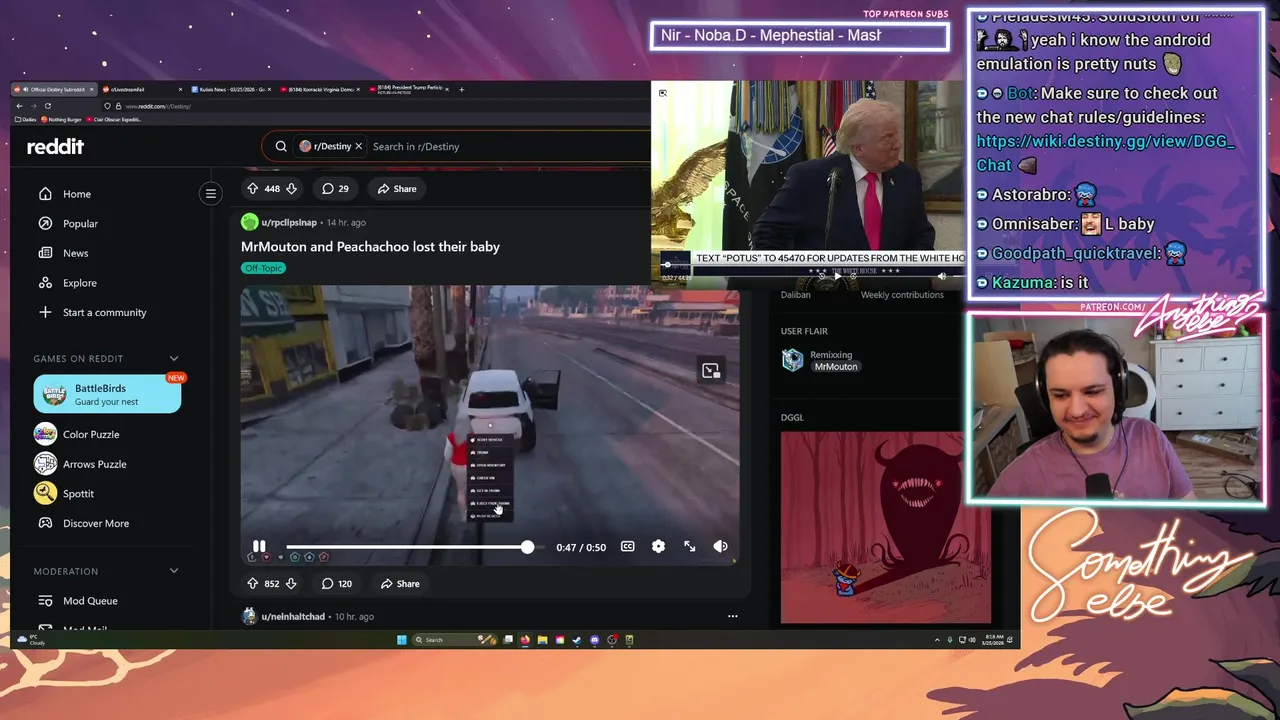Click the taskbar Search box
Viewport: 1280px width, 720px height.
455,640
